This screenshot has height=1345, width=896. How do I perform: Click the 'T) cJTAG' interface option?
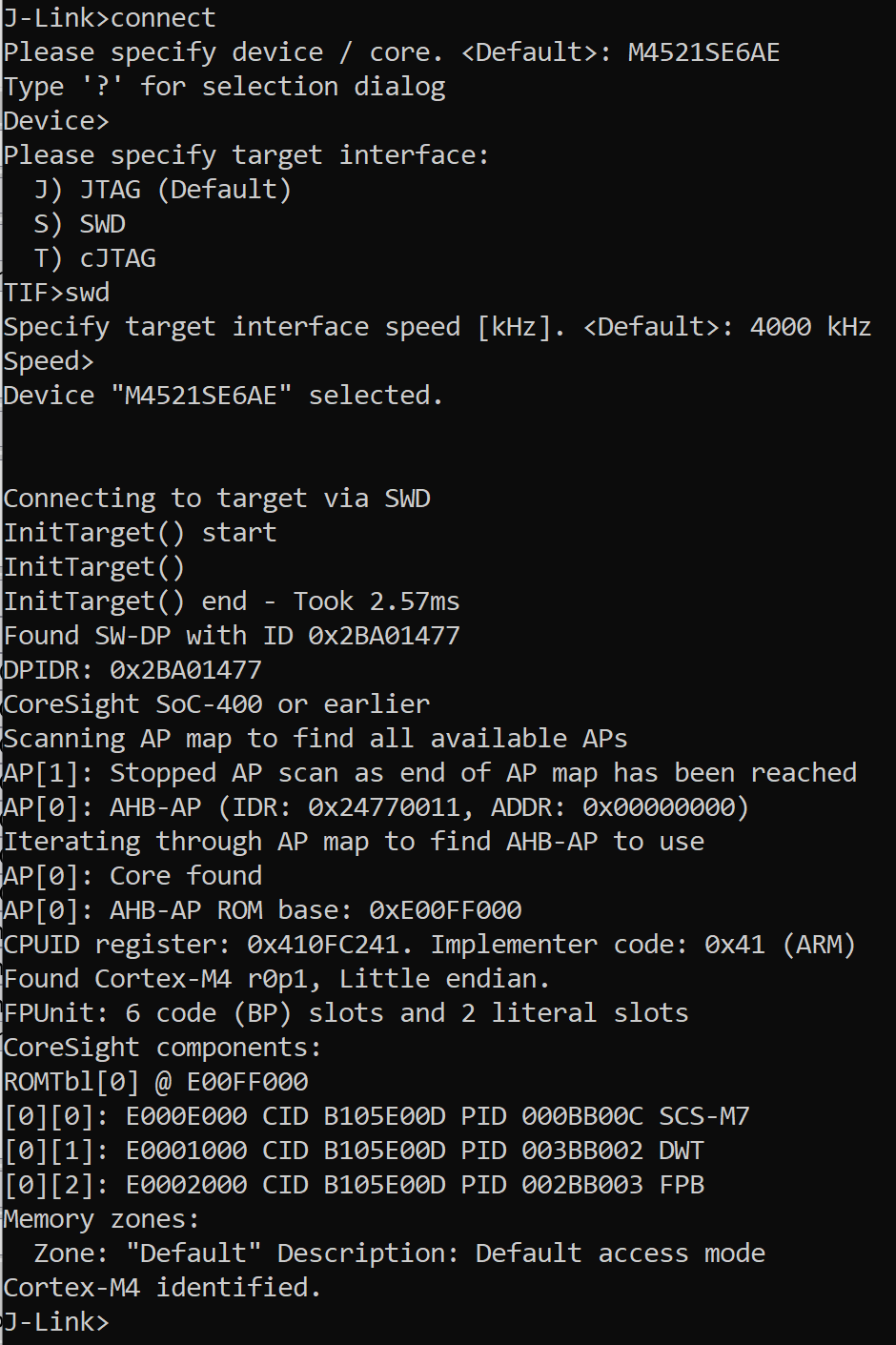[95, 258]
